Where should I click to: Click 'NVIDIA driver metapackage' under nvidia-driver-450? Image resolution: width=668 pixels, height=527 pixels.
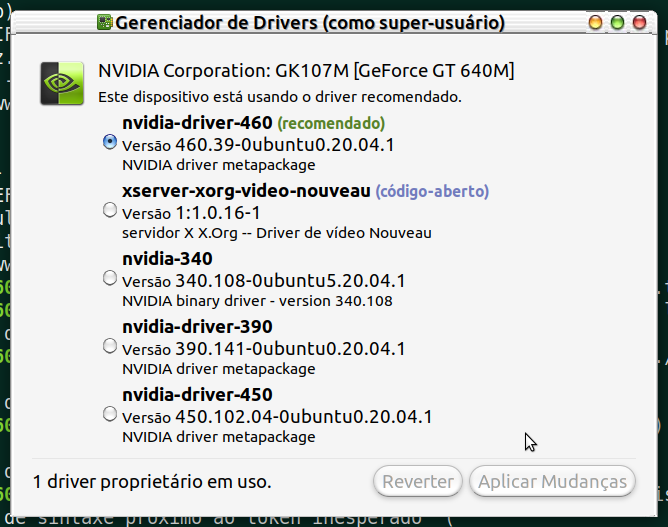coord(219,437)
